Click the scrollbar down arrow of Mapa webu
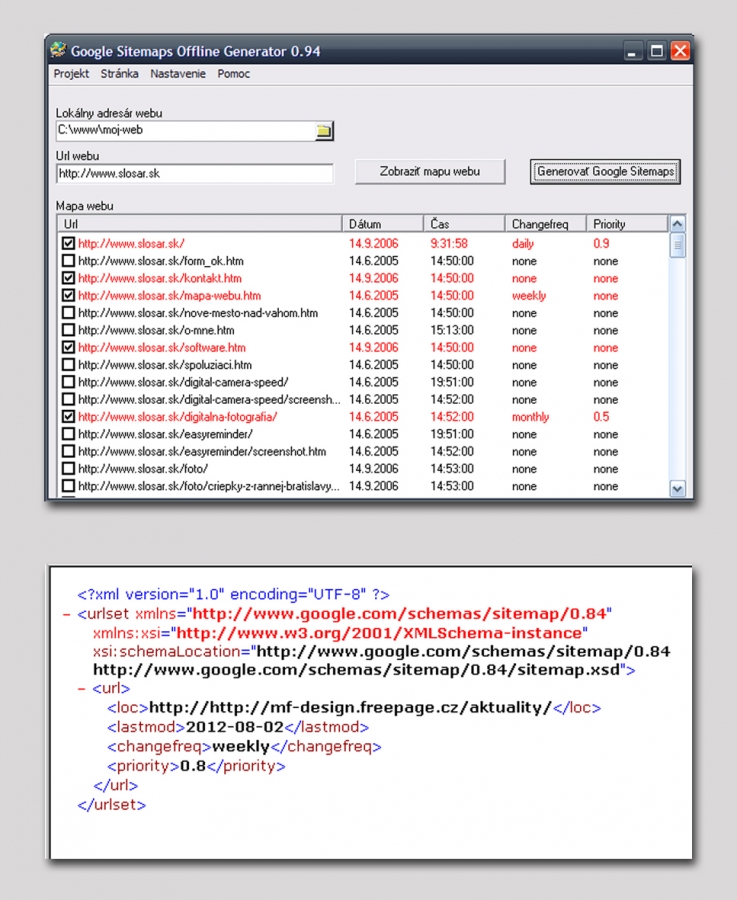Screen dimensions: 737x900 coord(677,489)
